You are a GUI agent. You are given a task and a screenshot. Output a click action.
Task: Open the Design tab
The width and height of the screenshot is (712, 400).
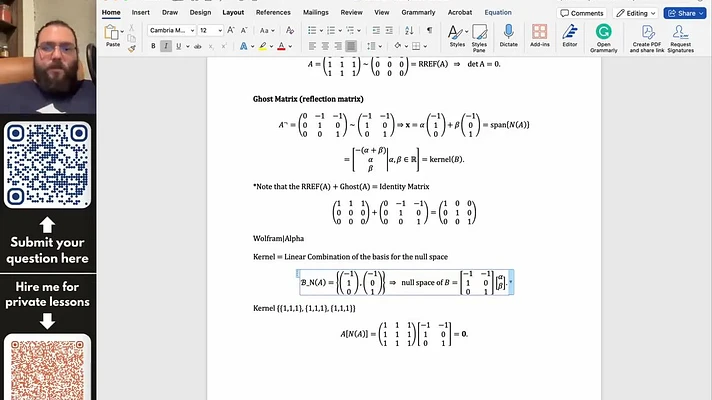click(x=200, y=13)
